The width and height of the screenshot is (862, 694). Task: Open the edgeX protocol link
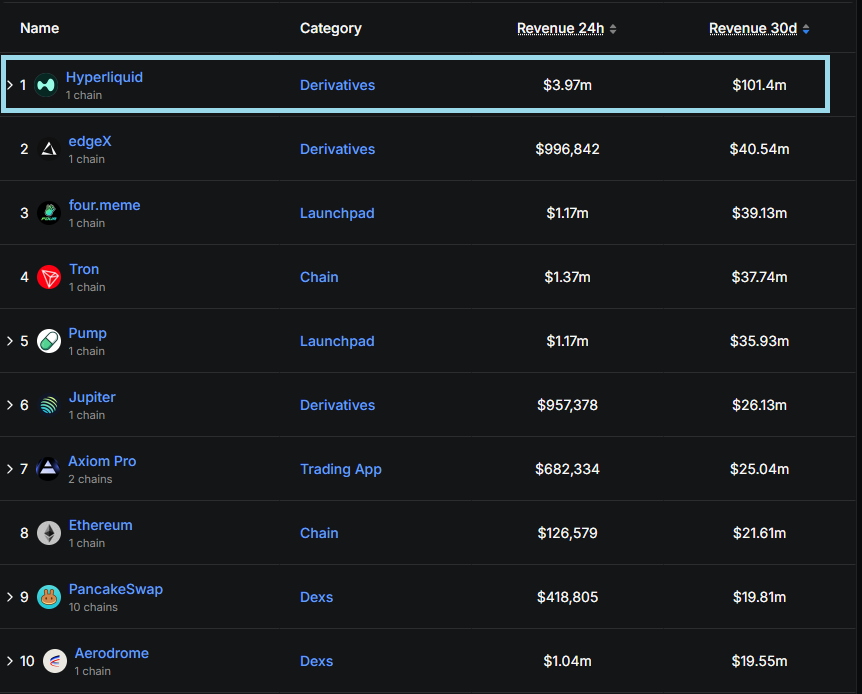(90, 141)
